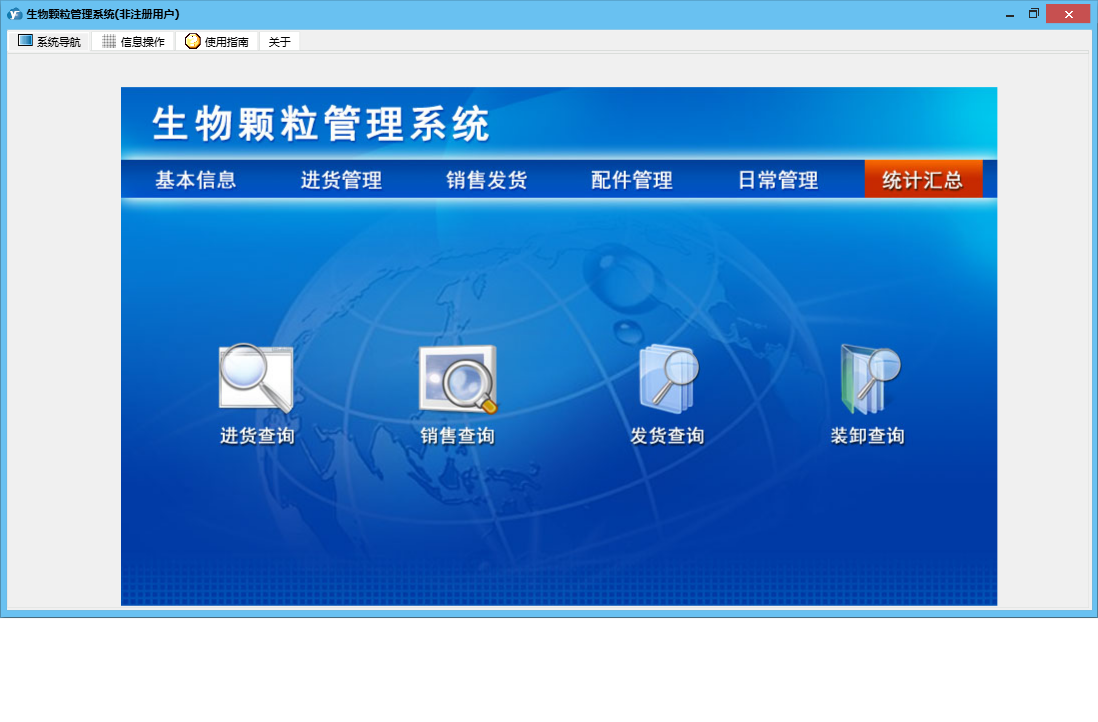
Task: Open the 信息操作 menu
Action: tap(133, 42)
